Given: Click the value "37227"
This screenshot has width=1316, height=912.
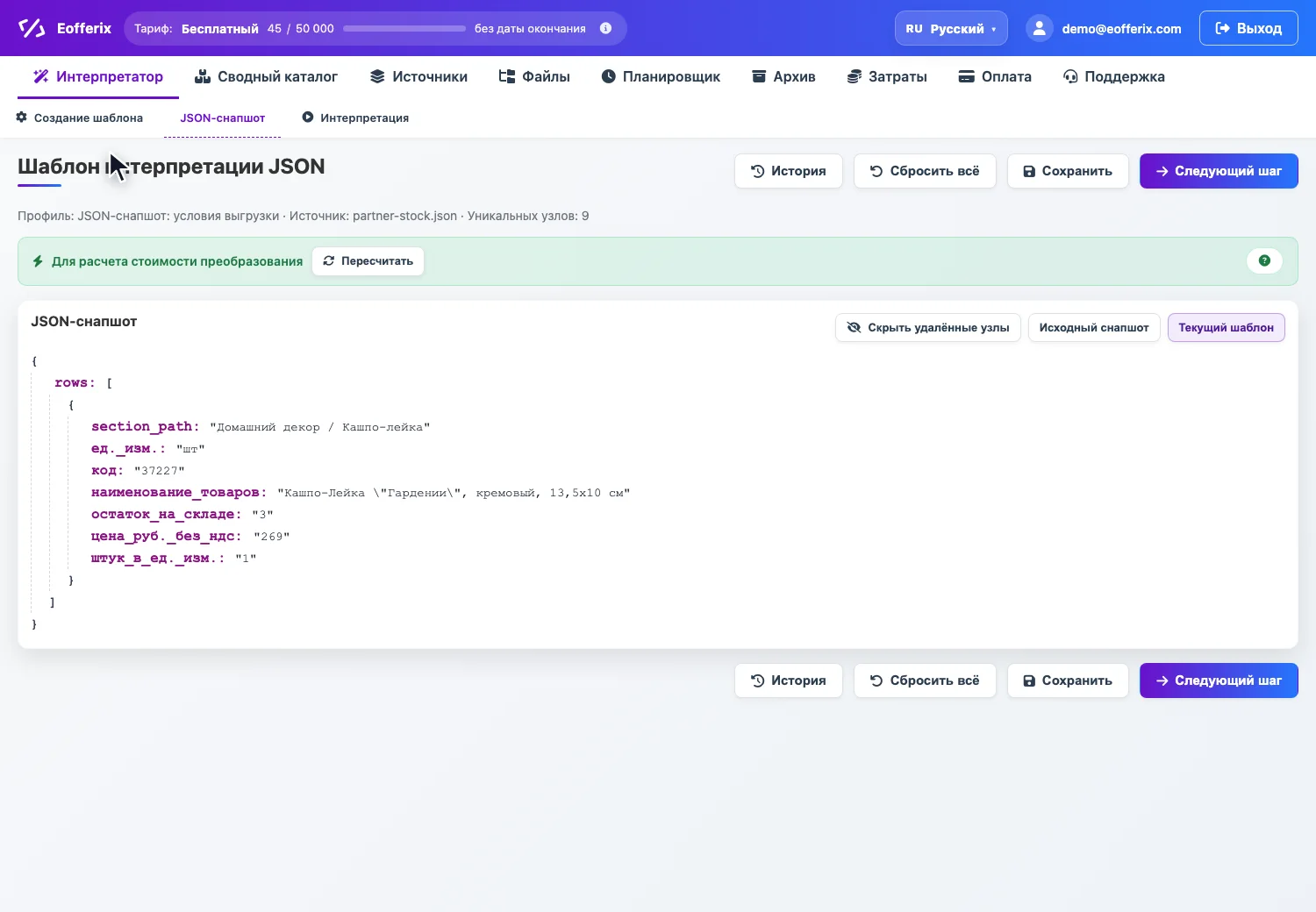Looking at the screenshot, I should (159, 471).
